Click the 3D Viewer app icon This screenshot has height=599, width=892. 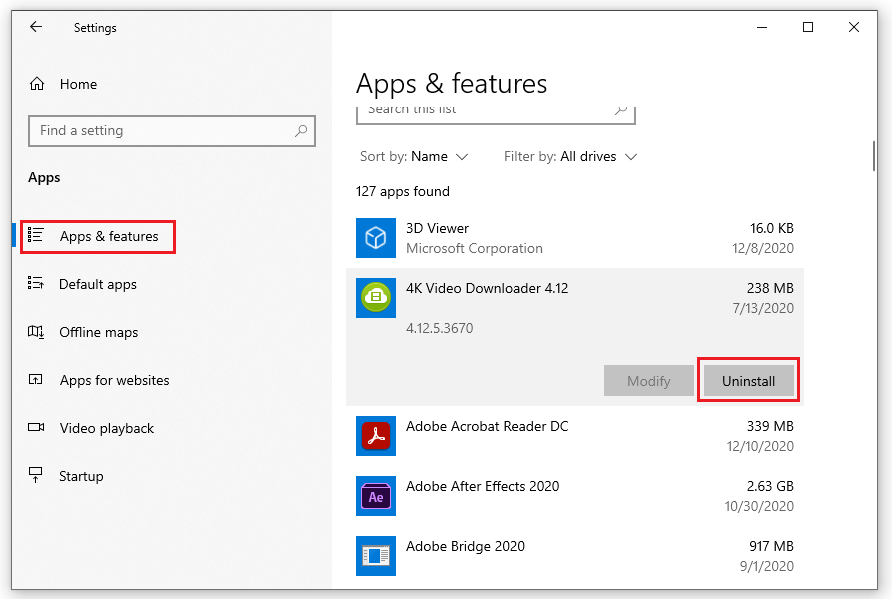coord(376,238)
